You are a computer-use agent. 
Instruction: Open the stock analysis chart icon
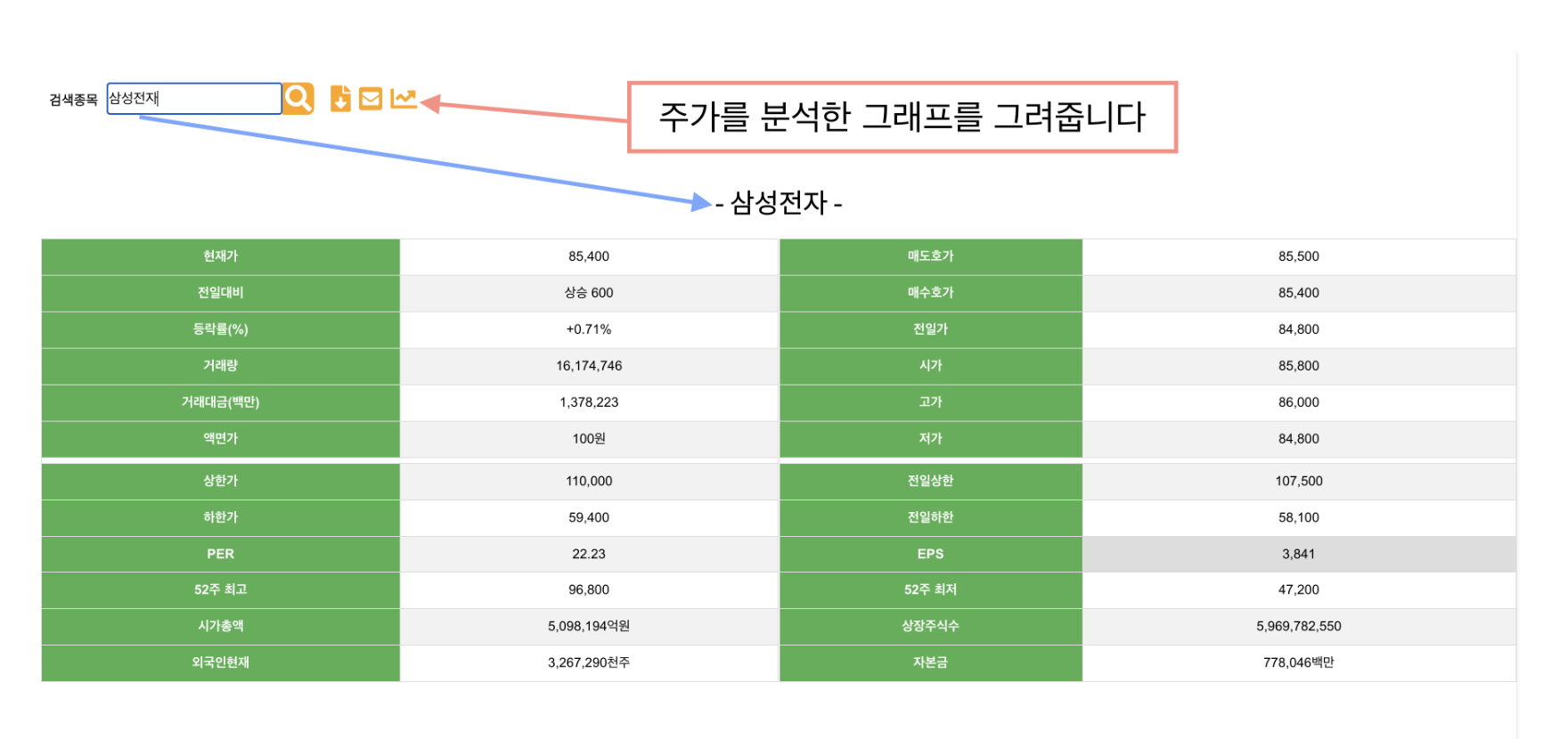tap(404, 98)
